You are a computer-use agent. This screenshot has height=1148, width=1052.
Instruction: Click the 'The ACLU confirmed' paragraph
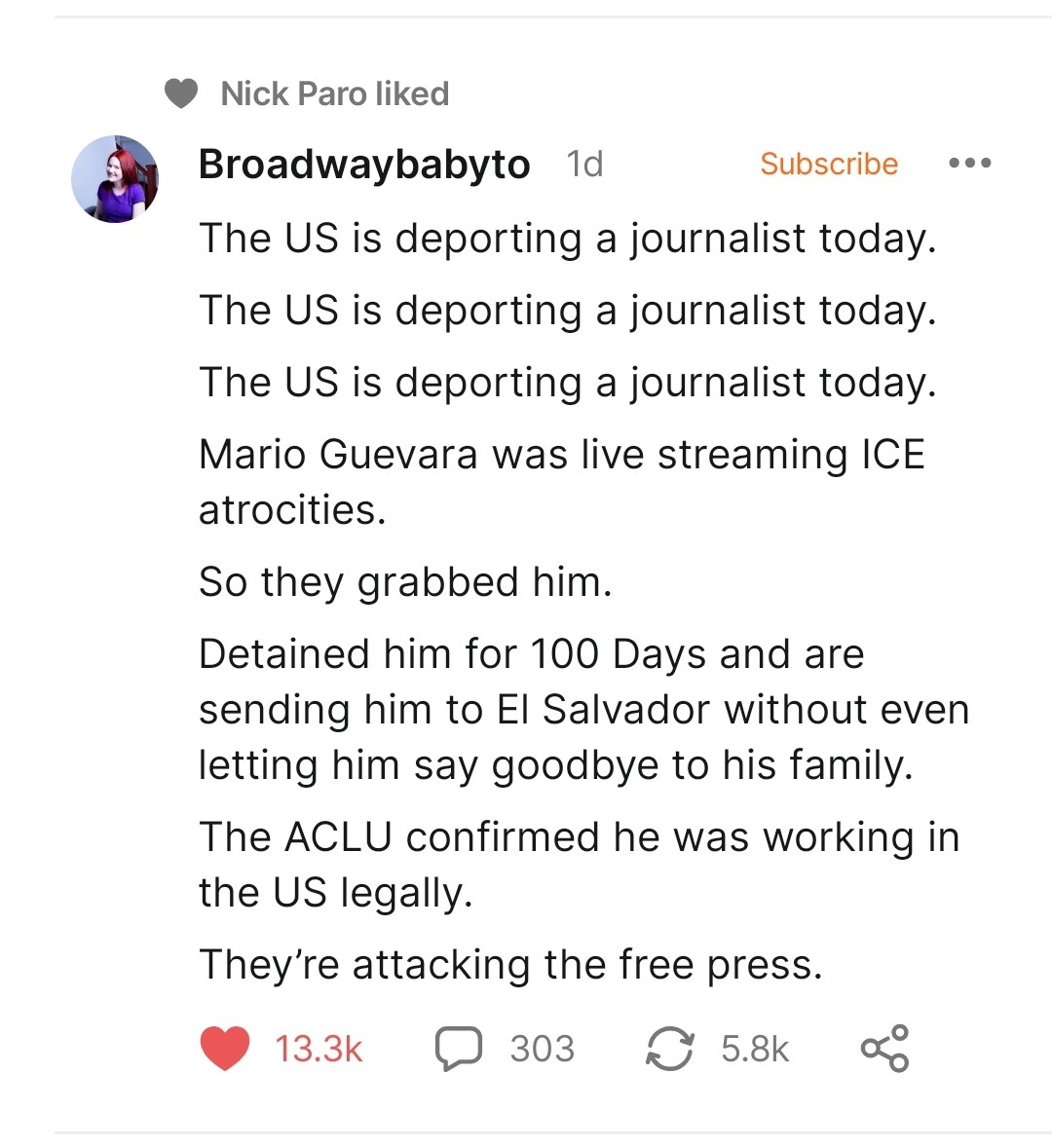pos(579,864)
